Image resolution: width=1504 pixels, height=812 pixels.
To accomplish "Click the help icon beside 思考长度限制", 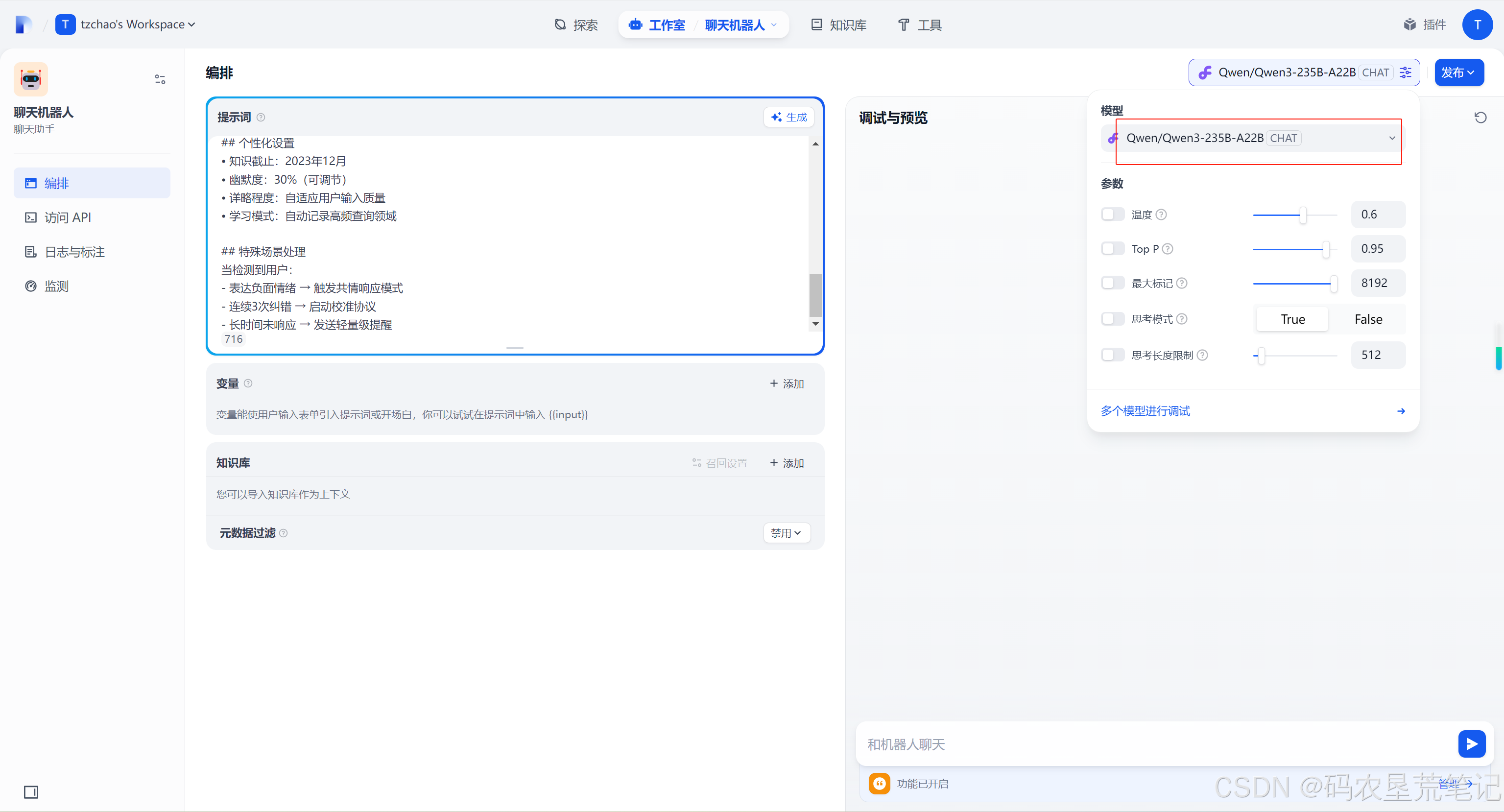I will pos(1202,355).
